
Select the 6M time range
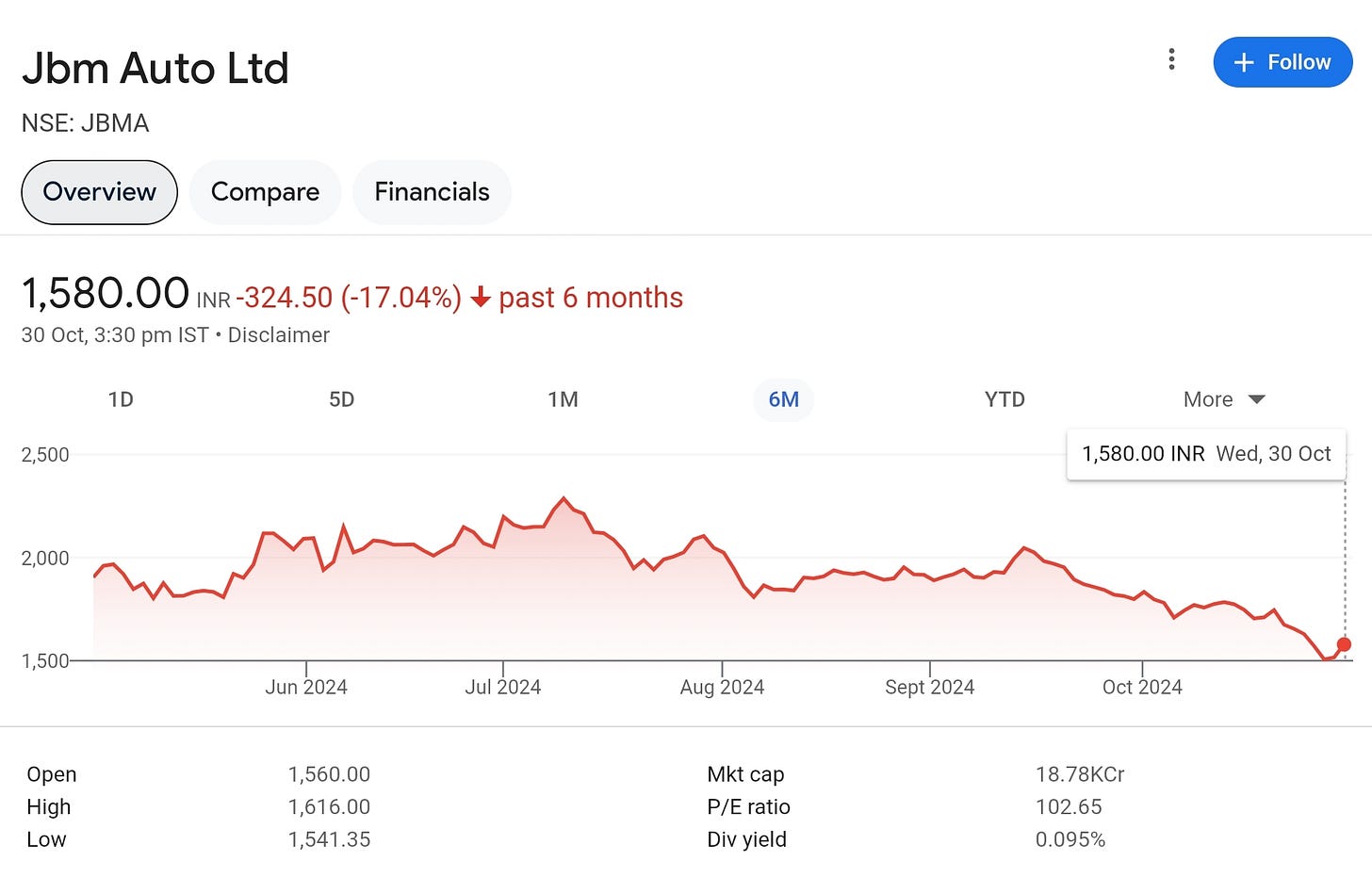(x=783, y=399)
